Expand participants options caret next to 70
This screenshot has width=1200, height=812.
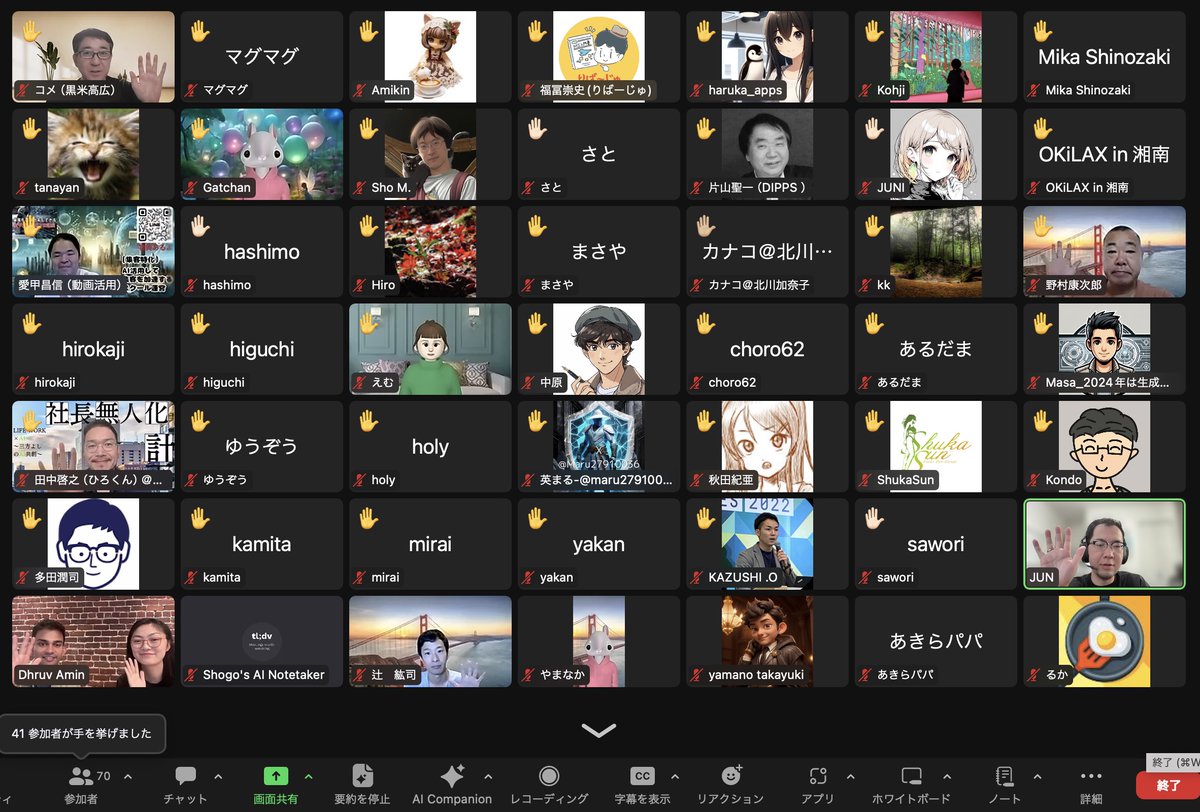(127, 776)
